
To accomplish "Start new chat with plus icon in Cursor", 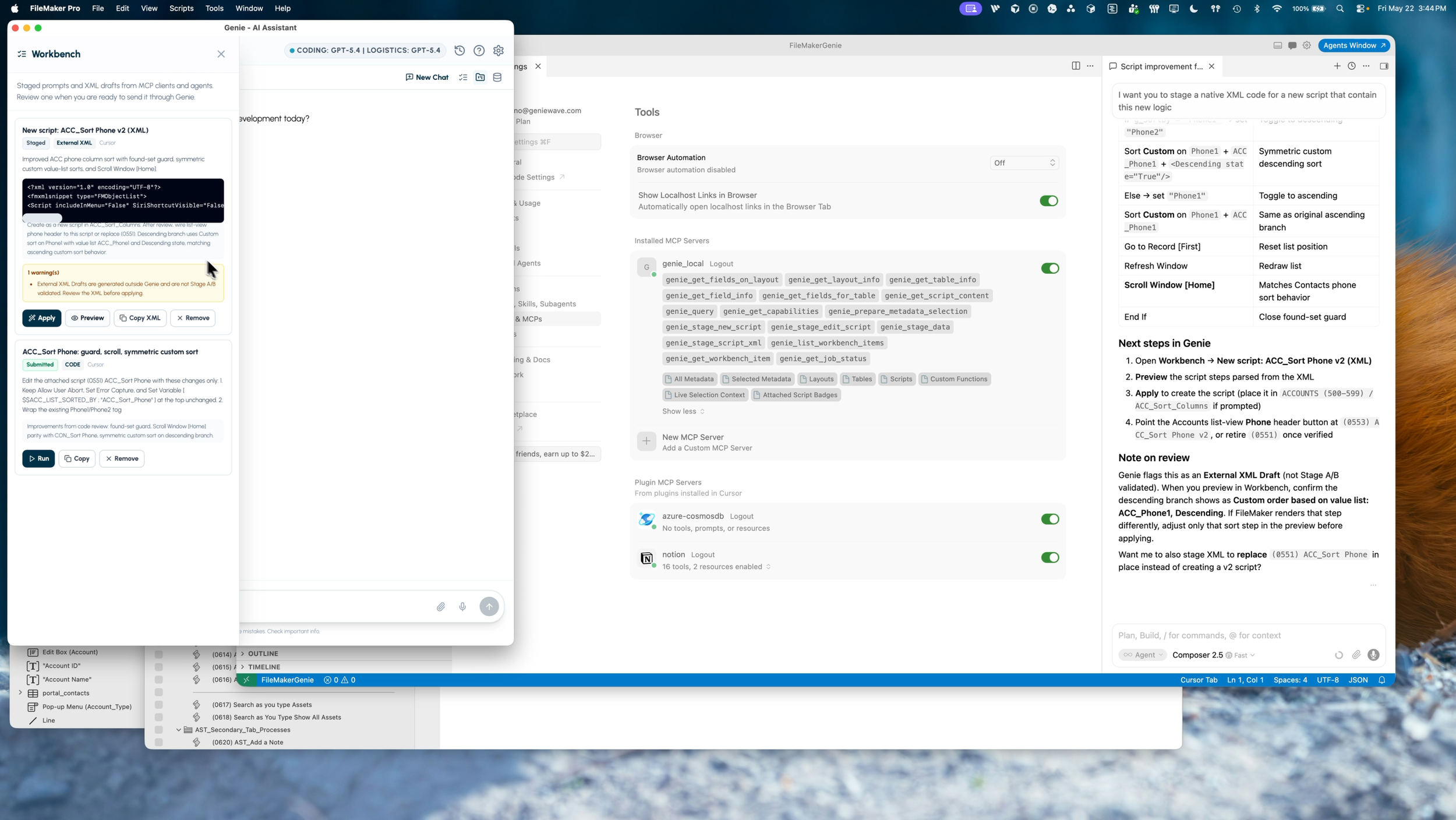I will click(x=1337, y=66).
